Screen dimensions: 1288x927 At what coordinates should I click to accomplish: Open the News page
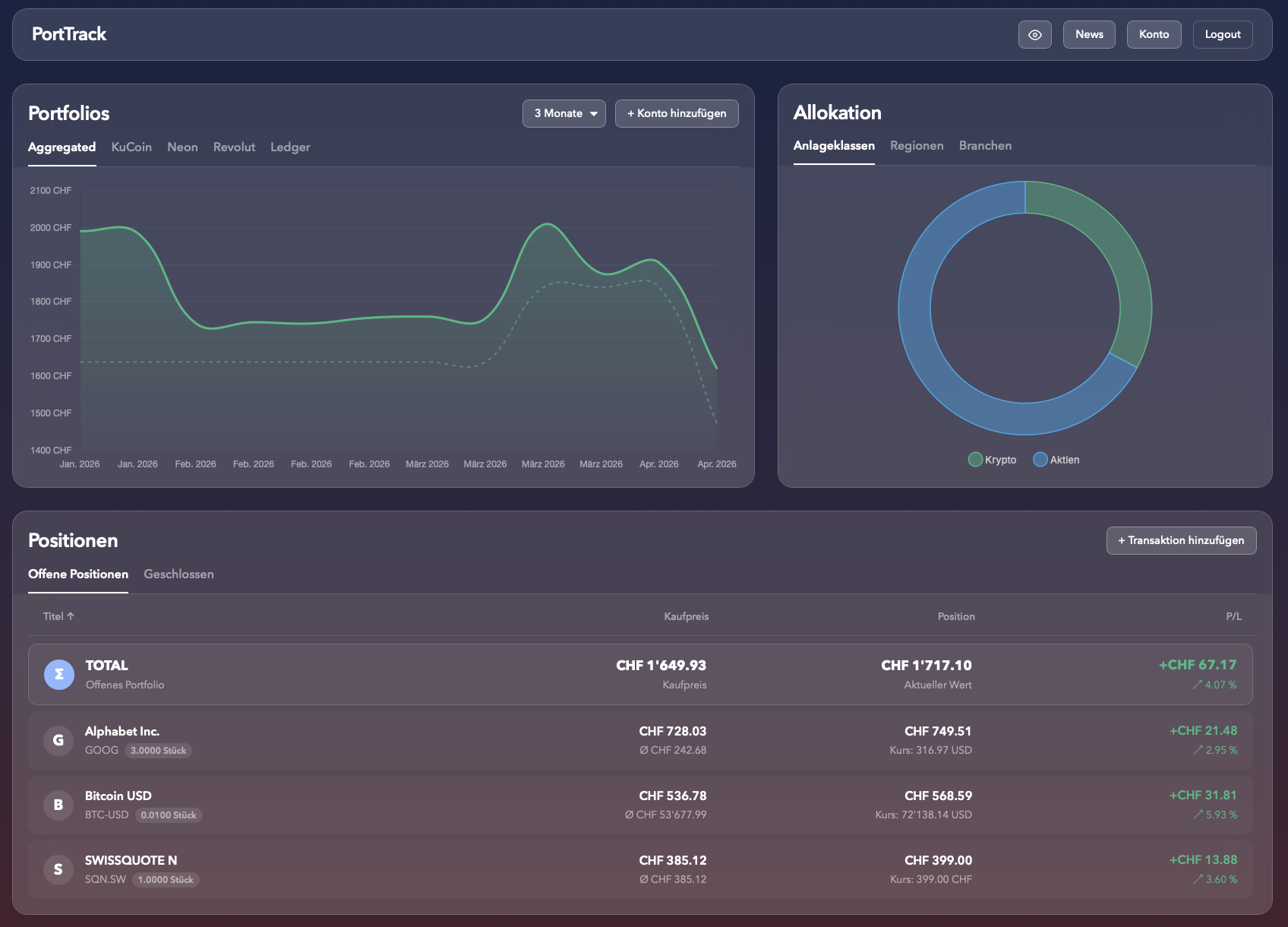pyautogui.click(x=1089, y=34)
